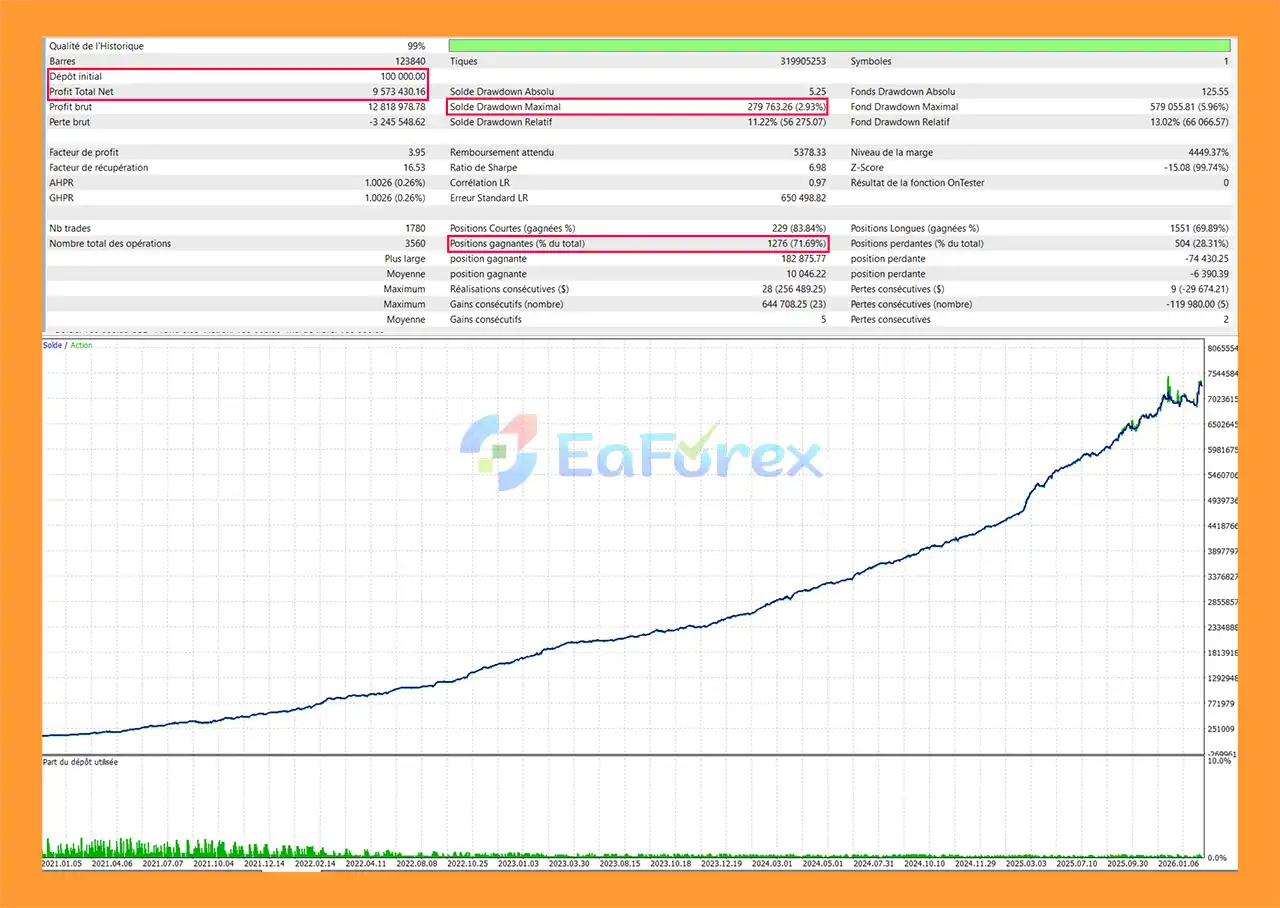Select the Facteur de profit label
This screenshot has width=1280, height=908.
pos(84,153)
